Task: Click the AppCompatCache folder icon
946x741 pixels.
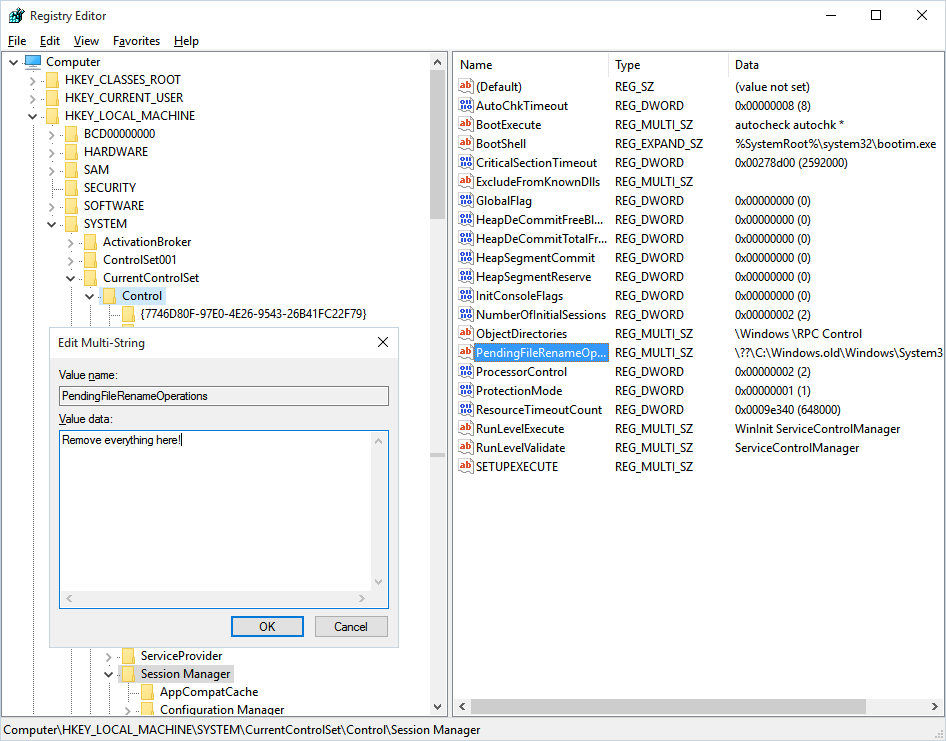Action: click(147, 692)
